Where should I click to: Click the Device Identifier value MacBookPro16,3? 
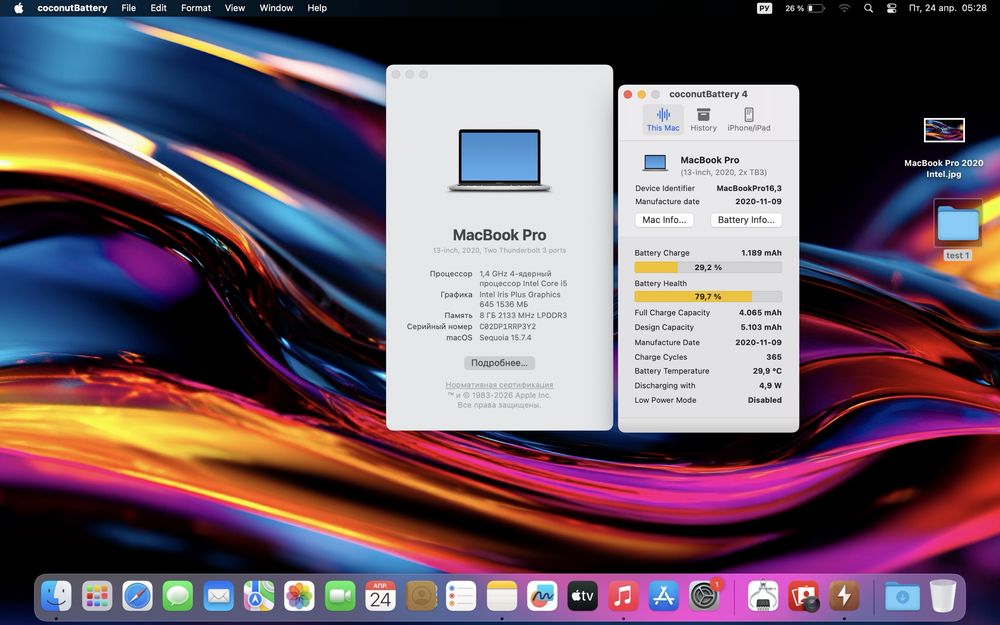click(749, 188)
